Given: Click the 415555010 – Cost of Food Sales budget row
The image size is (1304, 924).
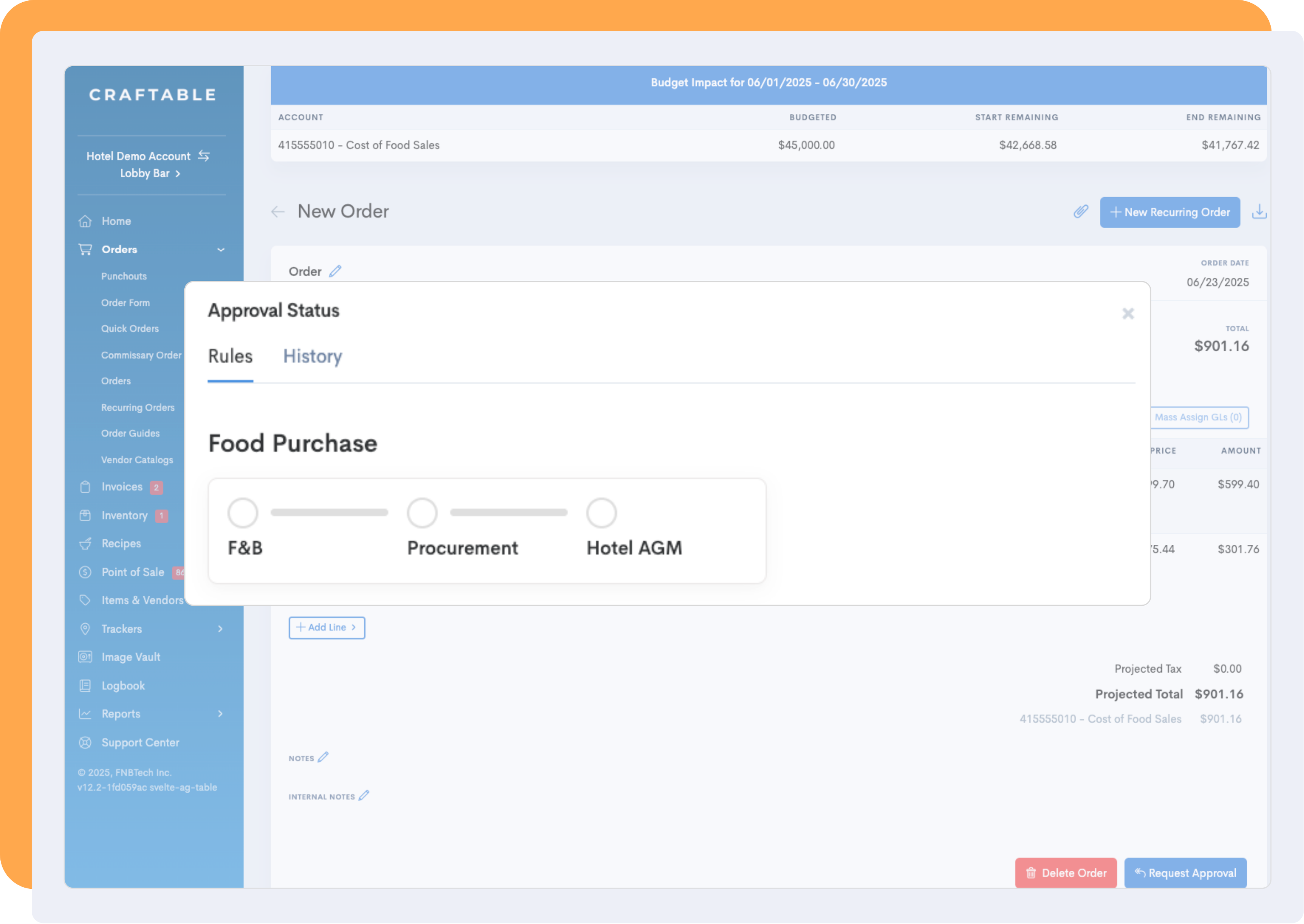Looking at the screenshot, I should coord(768,145).
